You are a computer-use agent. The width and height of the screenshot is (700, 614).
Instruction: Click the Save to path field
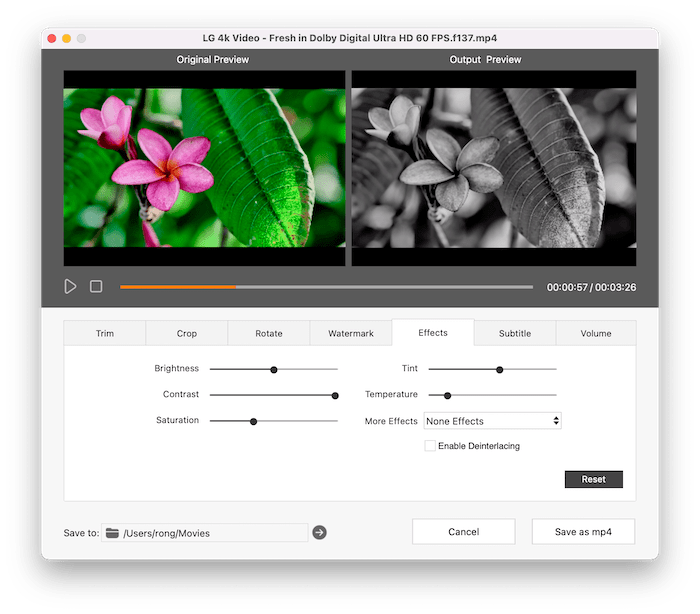point(212,533)
